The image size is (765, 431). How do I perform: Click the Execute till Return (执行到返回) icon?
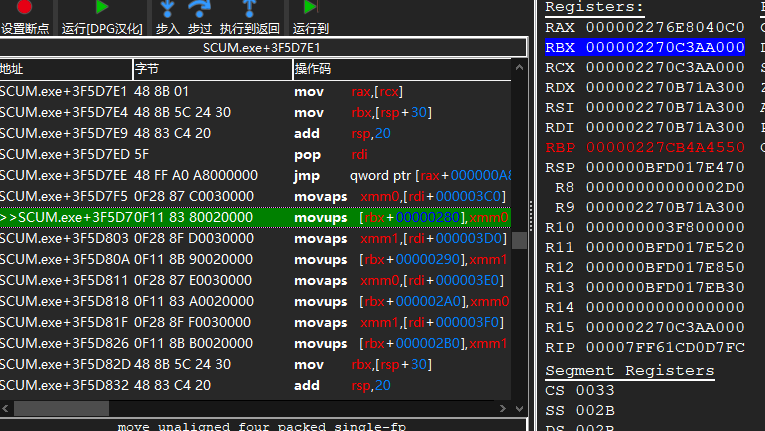click(x=249, y=9)
